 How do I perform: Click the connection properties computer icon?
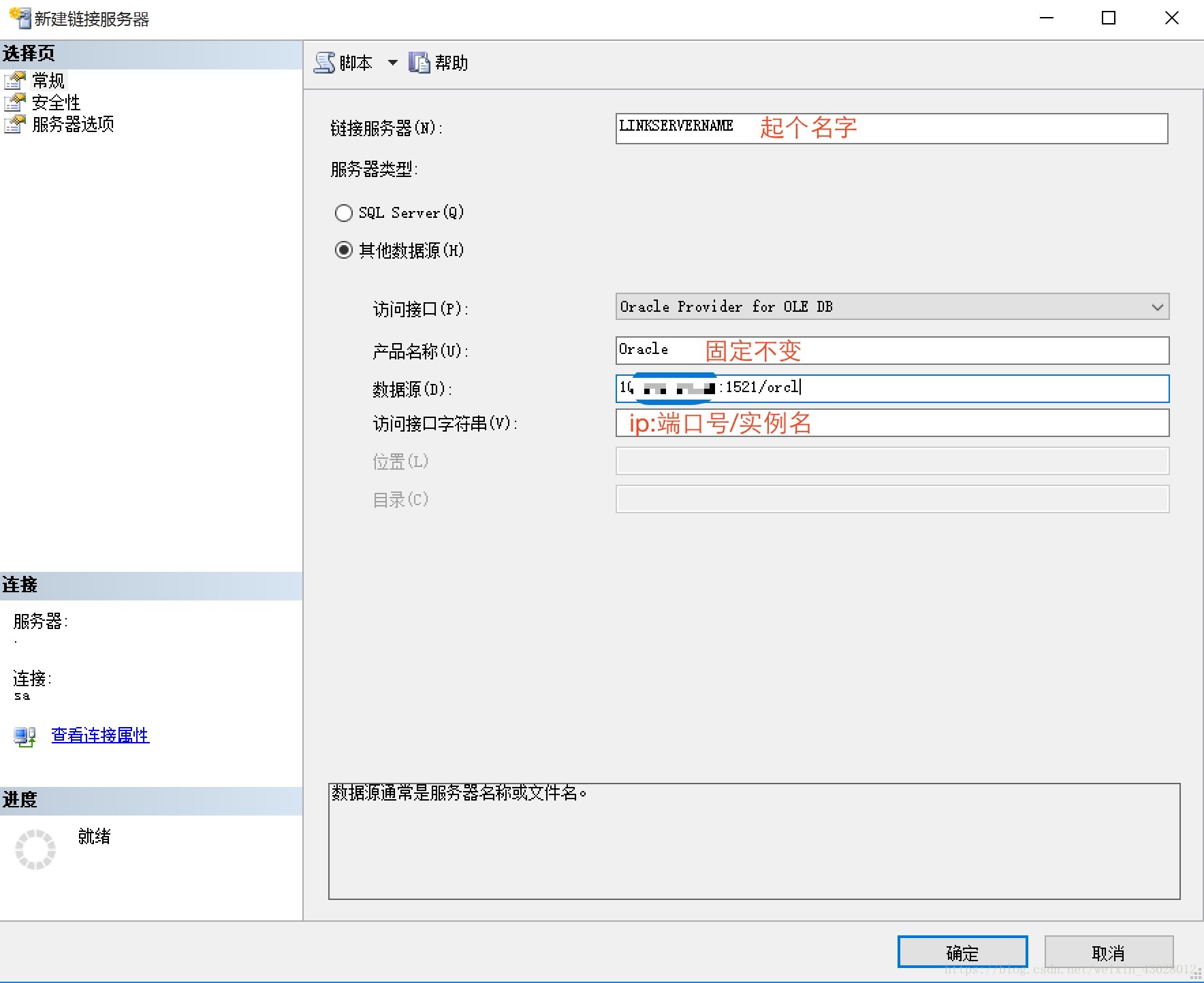(x=25, y=736)
